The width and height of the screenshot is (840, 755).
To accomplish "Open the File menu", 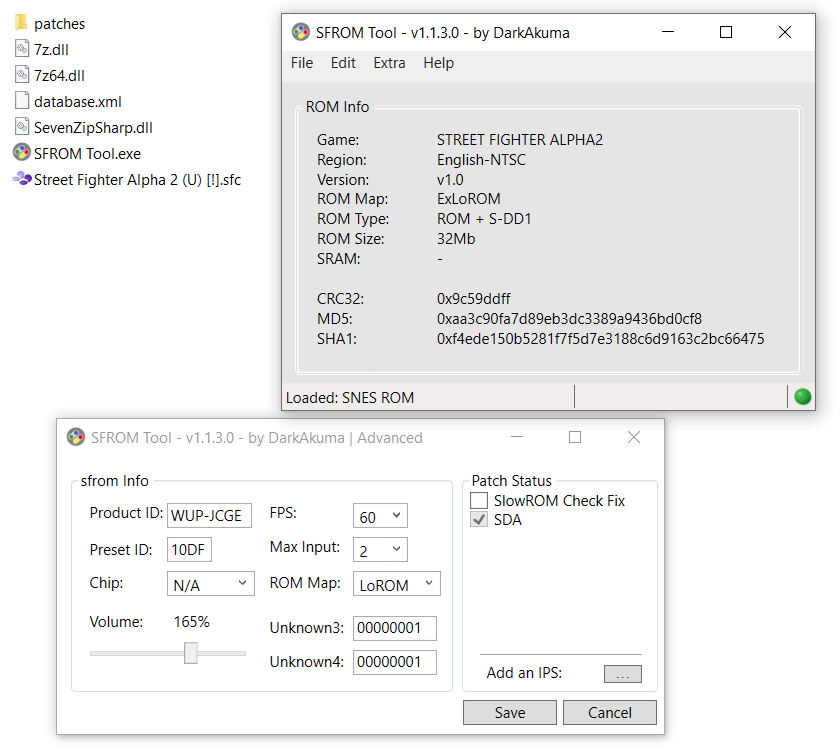I will [x=302, y=63].
